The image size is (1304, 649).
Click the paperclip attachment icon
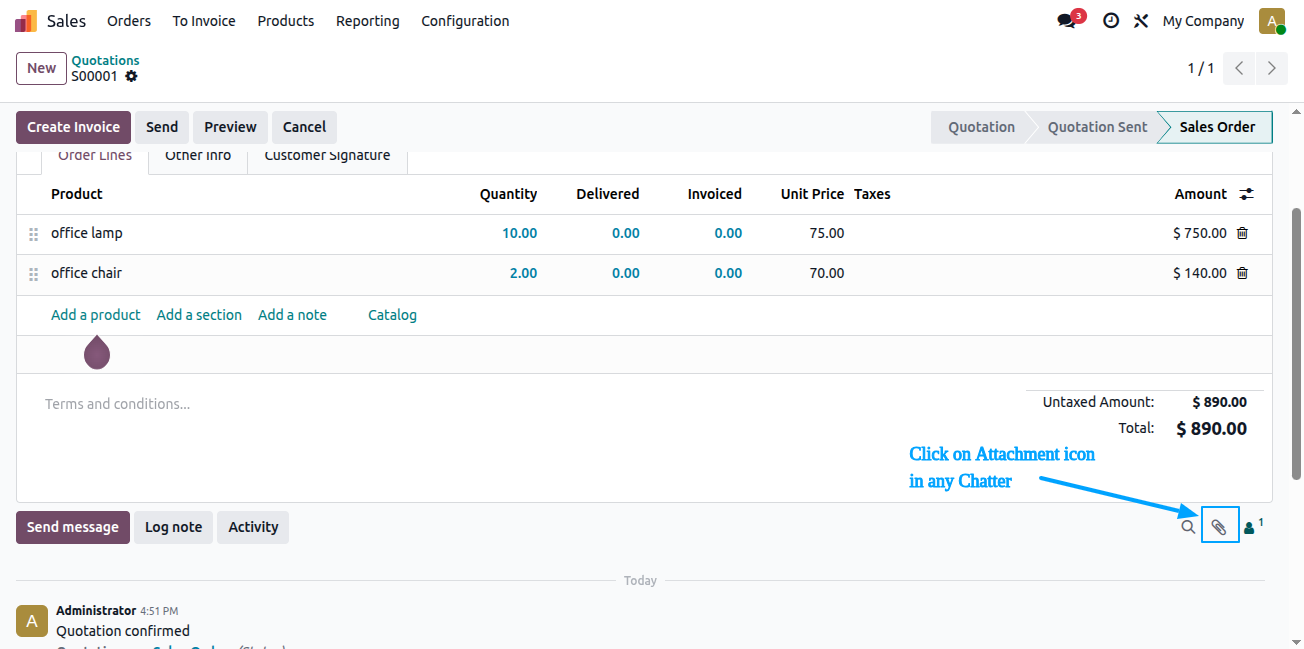coord(1219,527)
